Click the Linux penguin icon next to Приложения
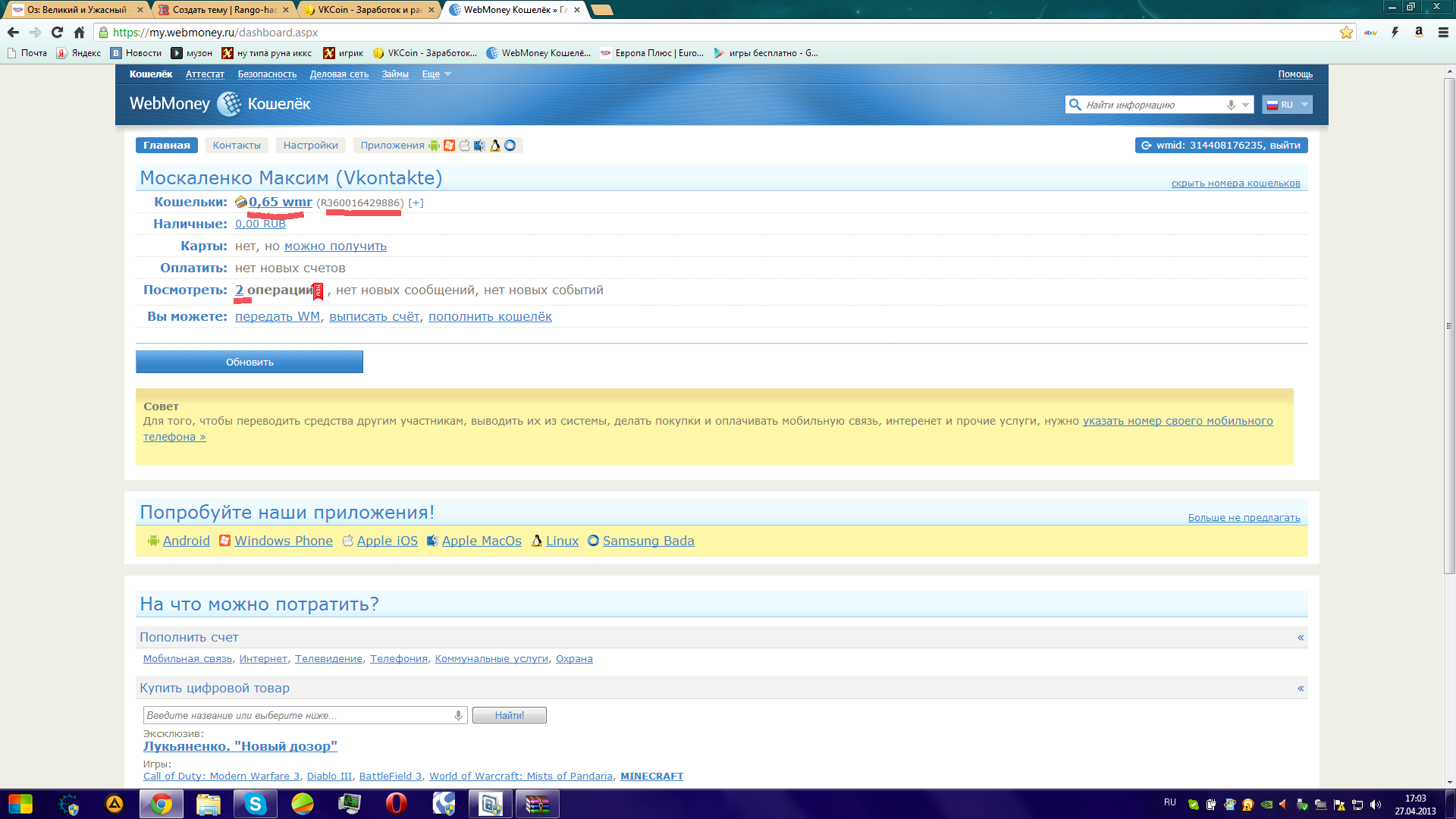The image size is (1456, 819). tap(495, 145)
